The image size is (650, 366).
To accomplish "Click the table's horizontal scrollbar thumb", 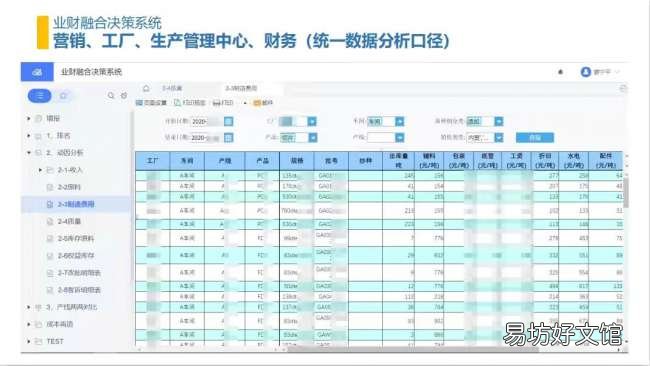I will [x=412, y=350].
